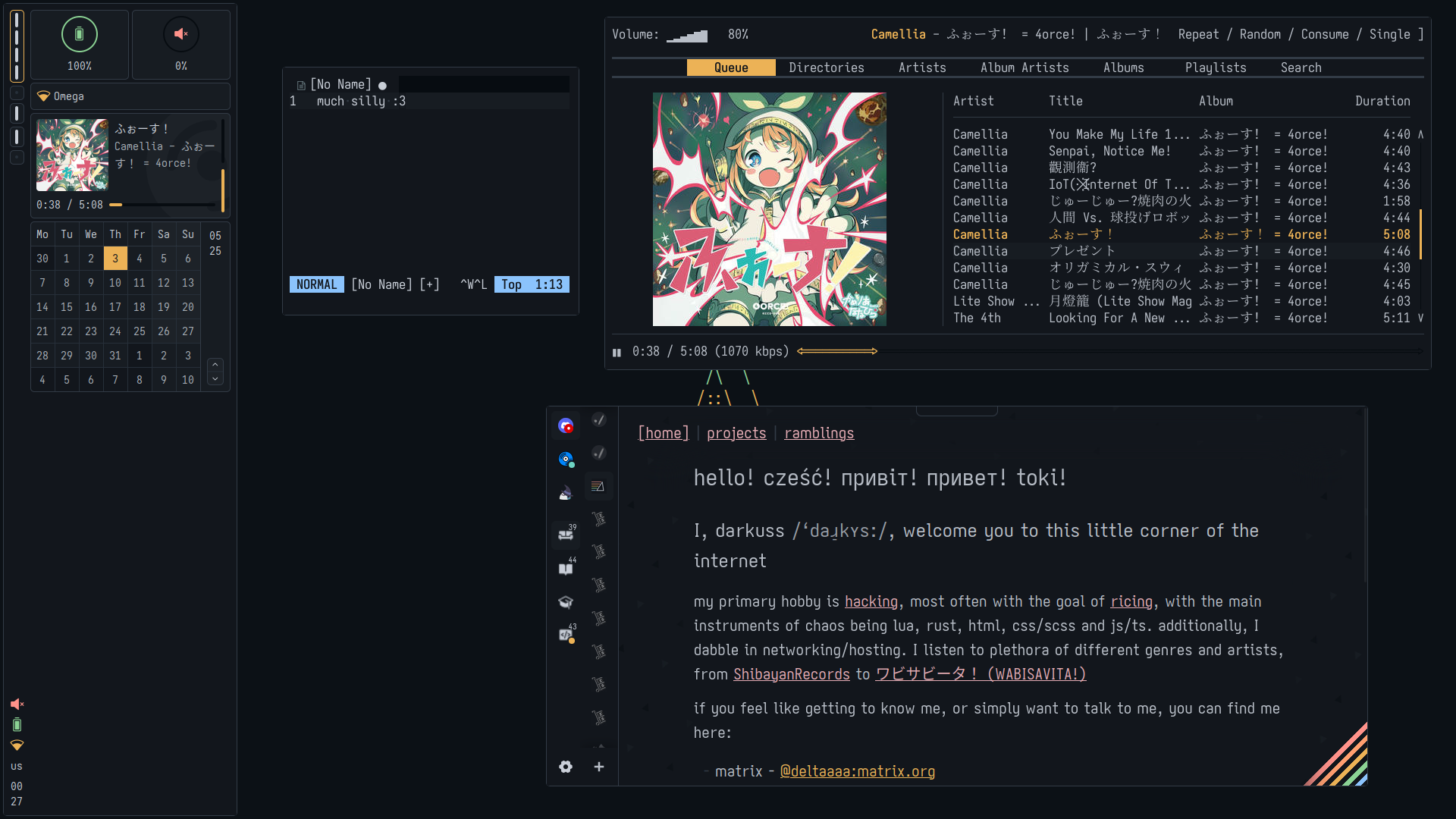Toggle Repeat mode in music player
Screen dimensions: 1456x819
pos(1198,34)
